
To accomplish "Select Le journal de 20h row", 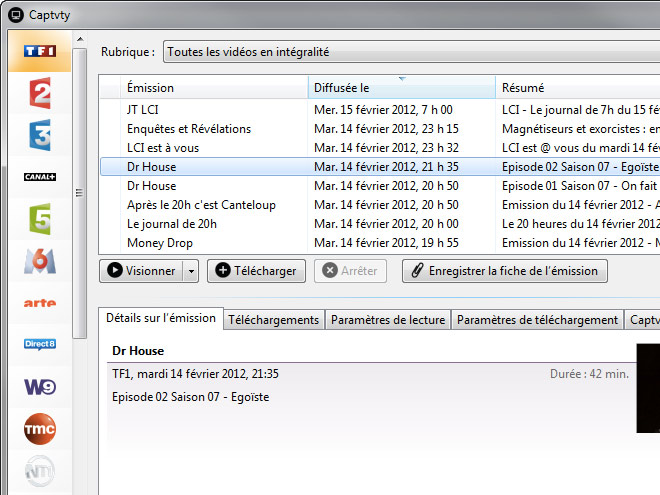I will tap(380, 224).
